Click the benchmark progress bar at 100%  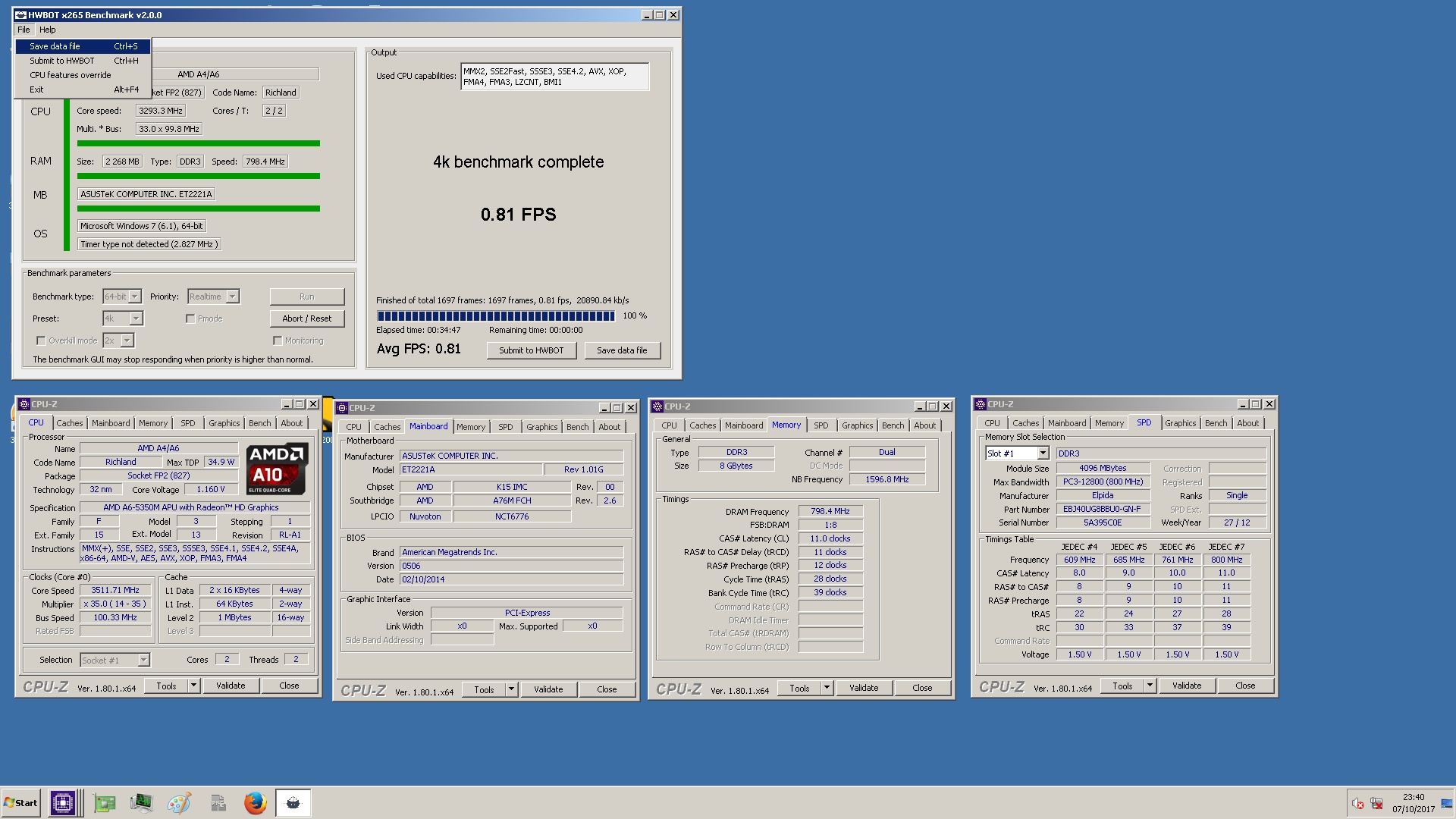[x=495, y=316]
